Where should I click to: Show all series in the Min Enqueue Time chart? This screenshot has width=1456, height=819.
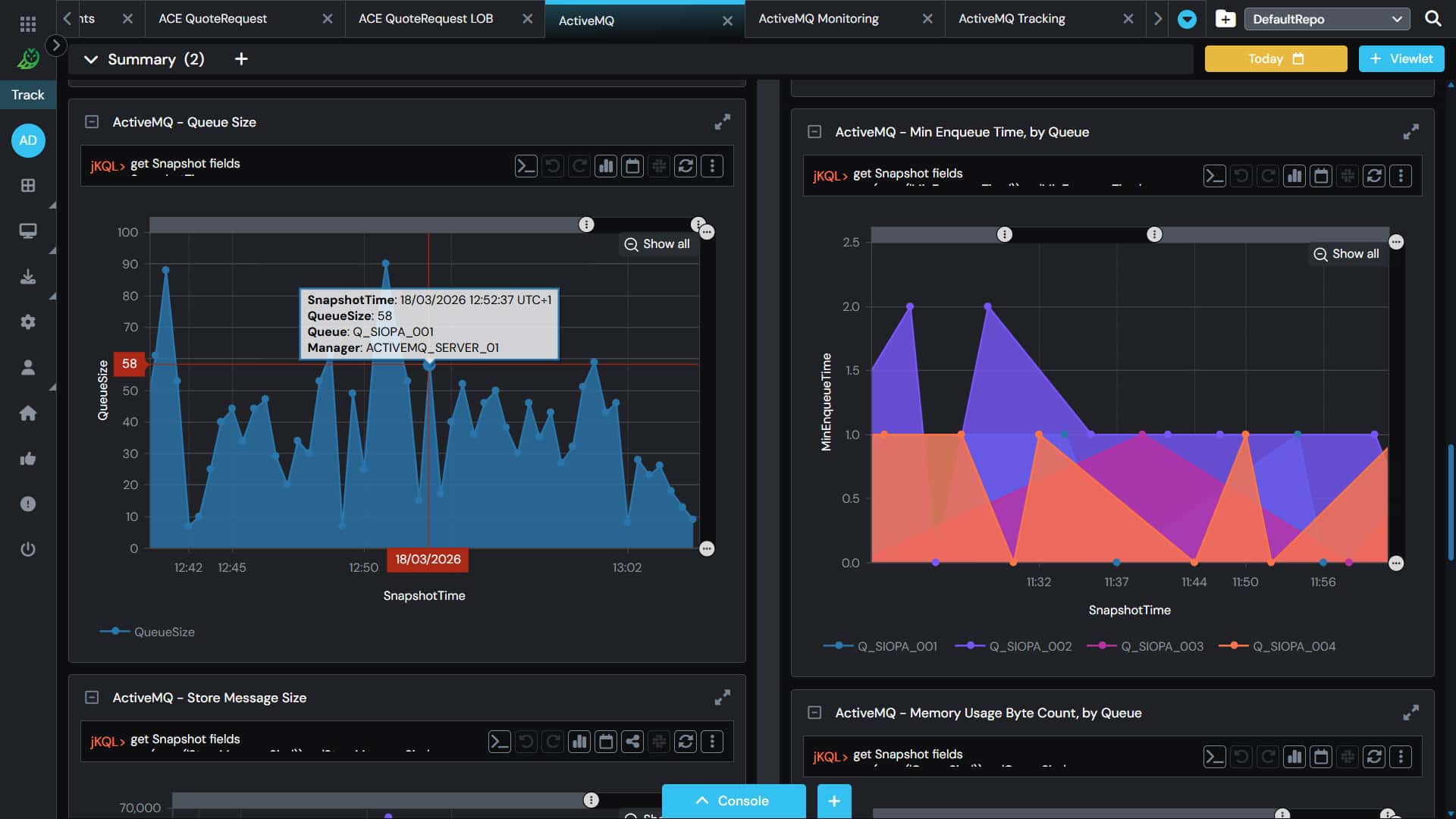click(1347, 254)
